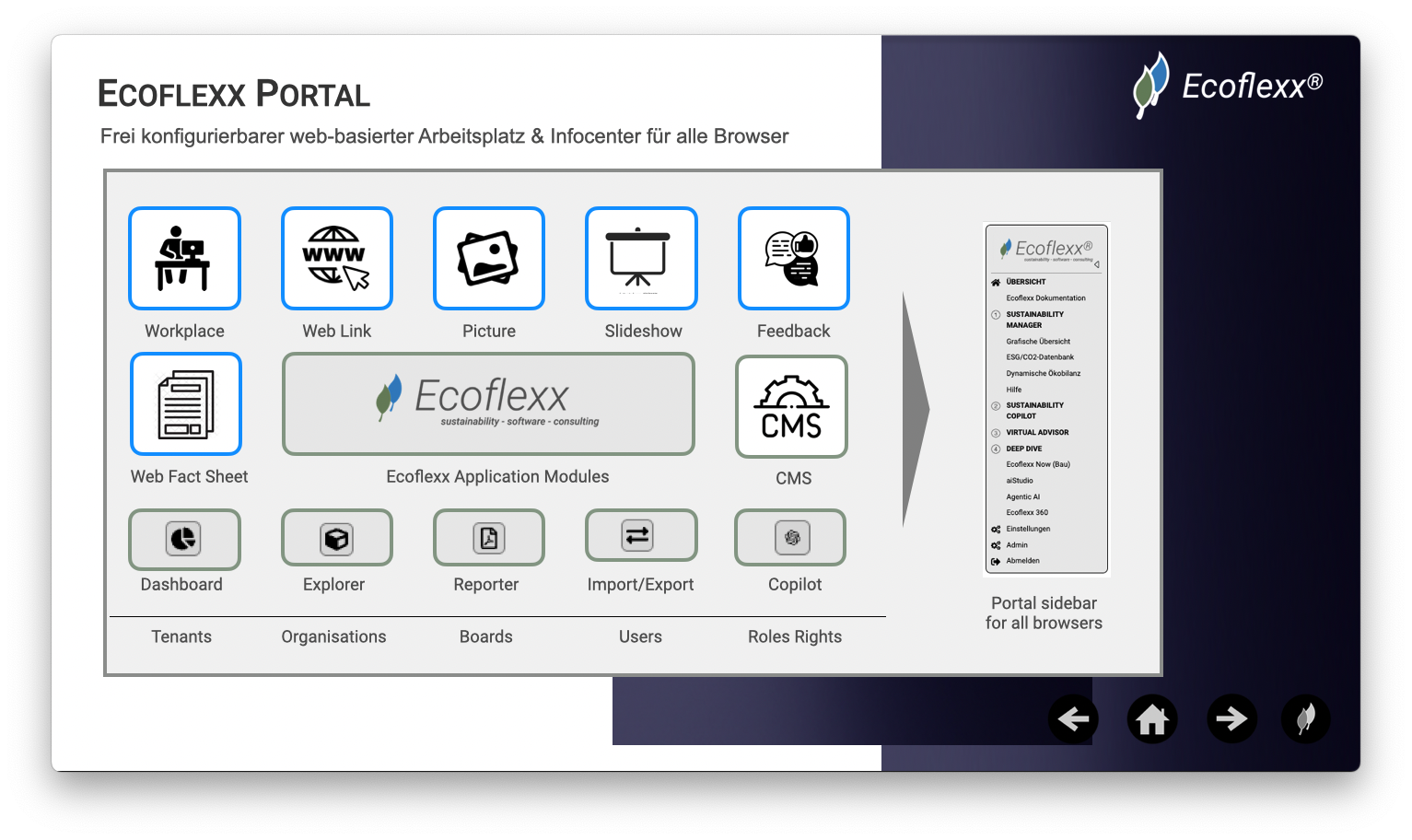Viewport: 1412px width, 840px height.
Task: Click the house icon beside ÜBERSICHT
Action: 996,282
